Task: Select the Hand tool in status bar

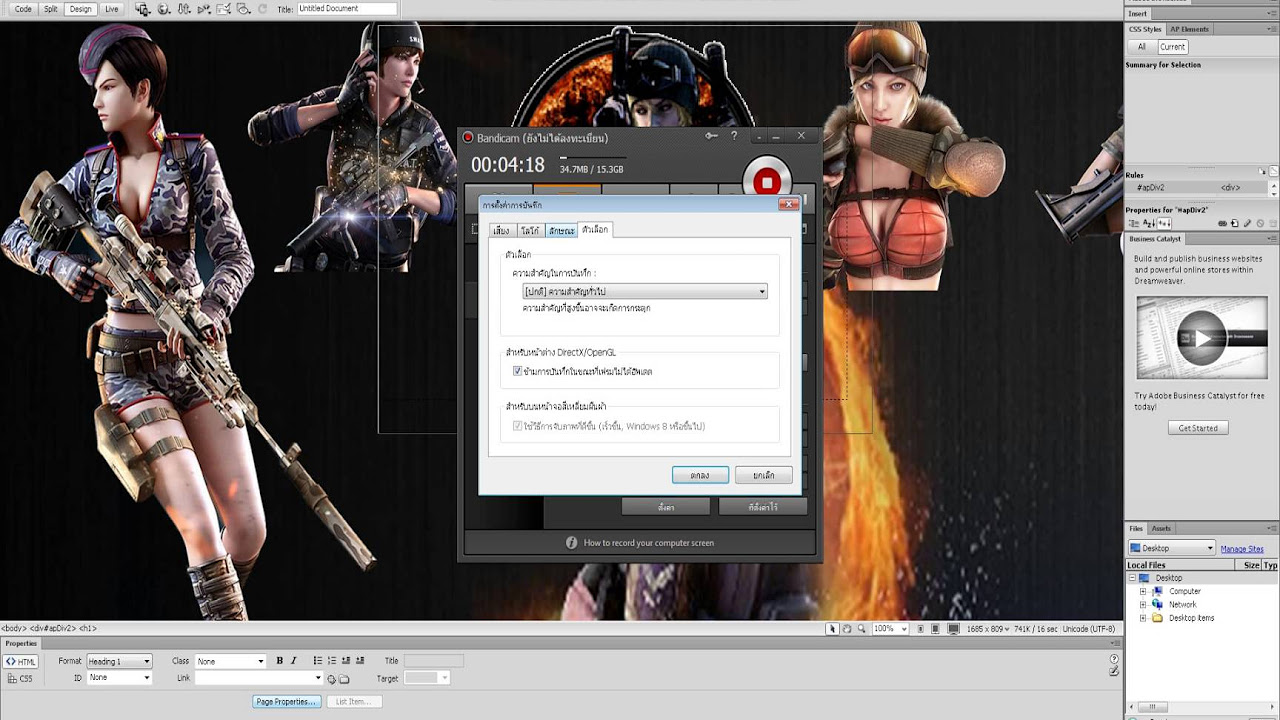Action: 847,629
